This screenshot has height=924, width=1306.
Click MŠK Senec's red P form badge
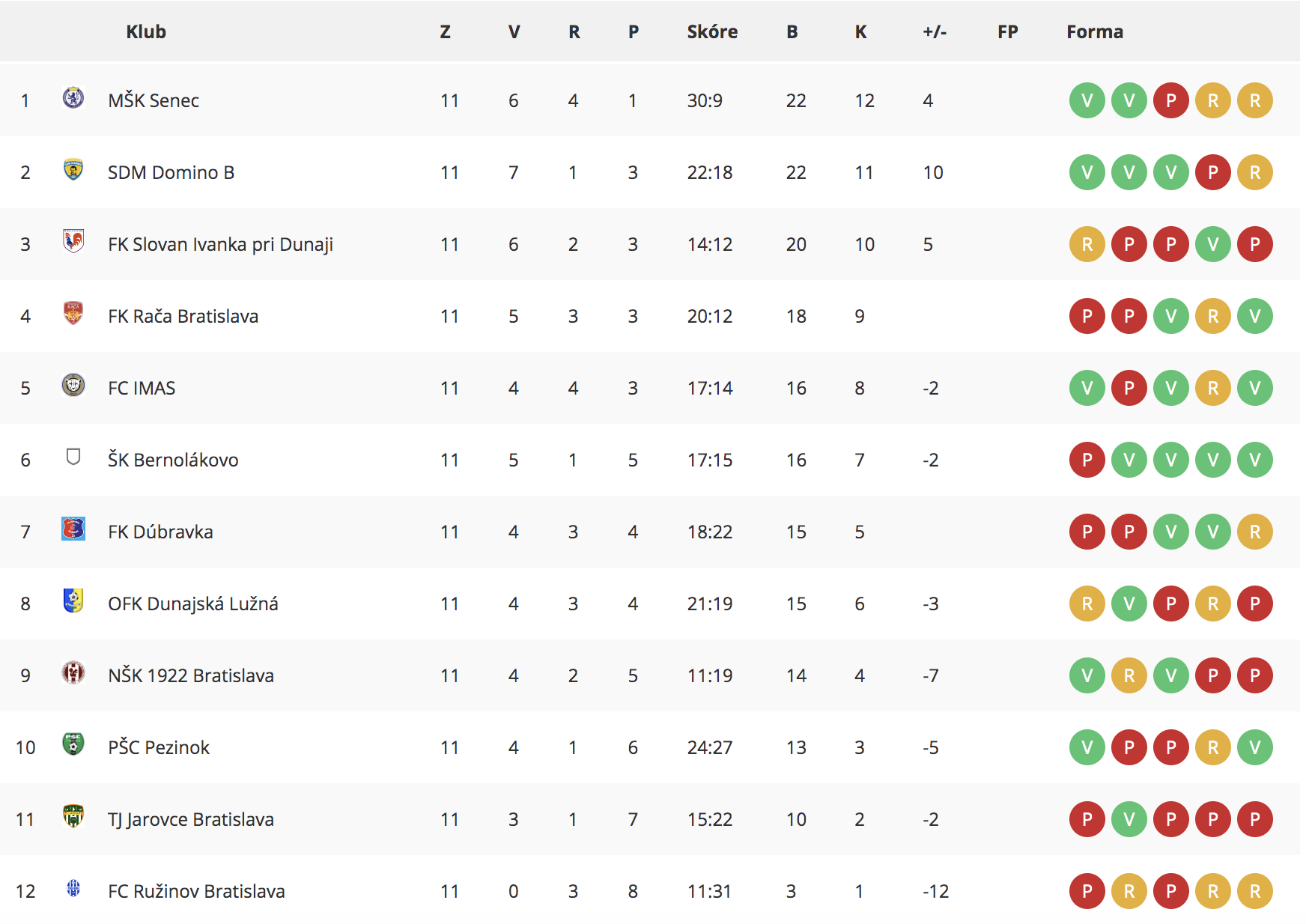[1171, 100]
